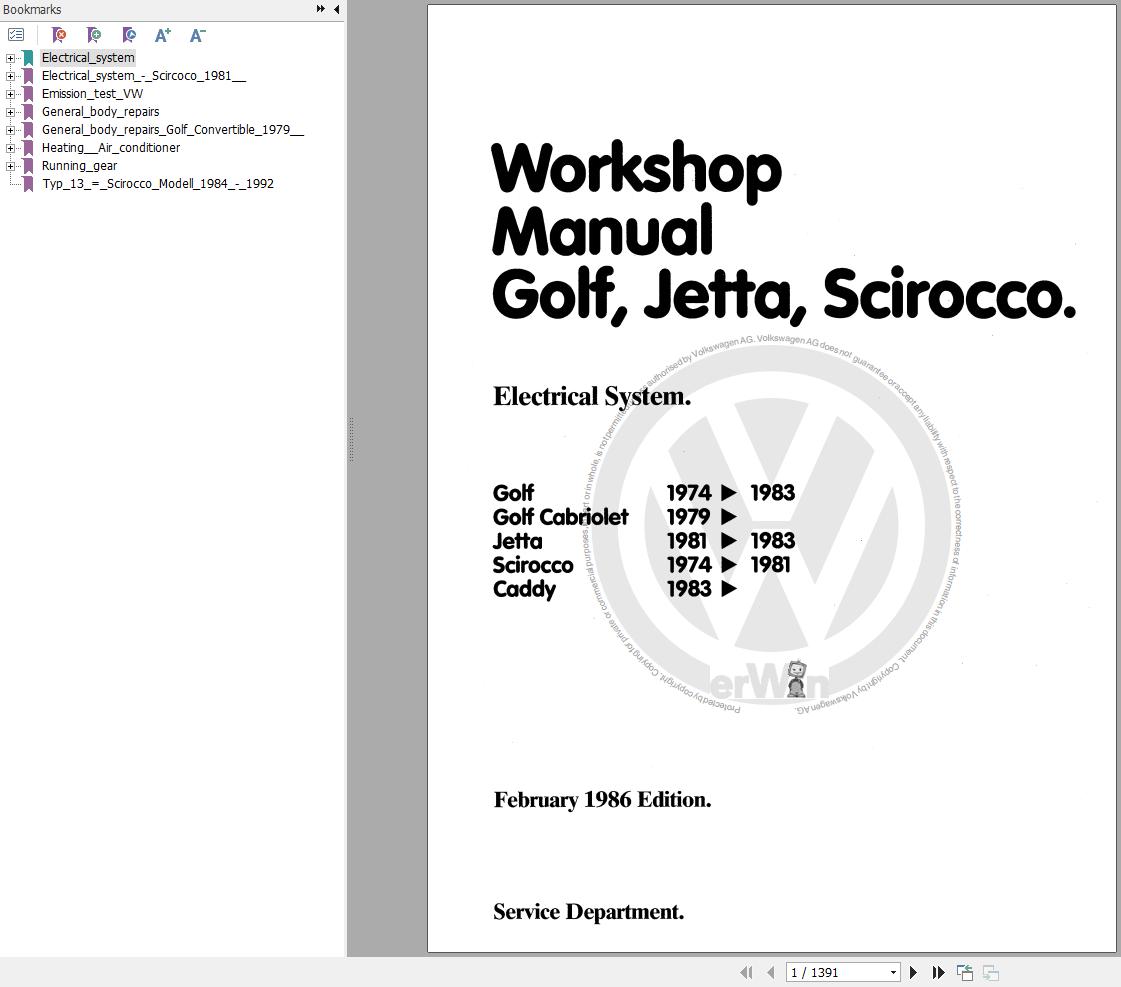
Task: Expand the Emission_test_VW bookmark
Action: (x=10, y=94)
